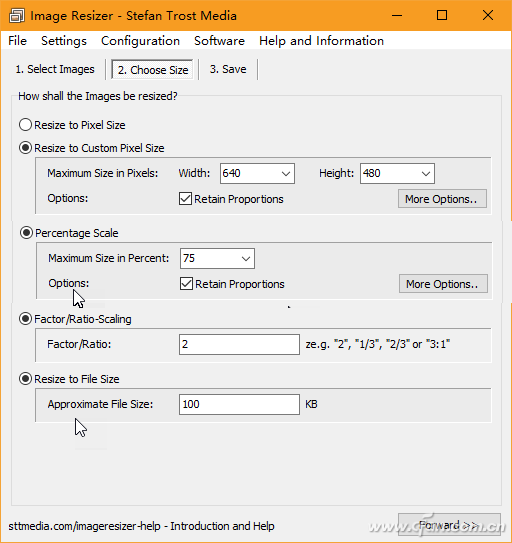Click the 'Maximum Size in Pixels:' label
The width and height of the screenshot is (512, 543).
(103, 173)
